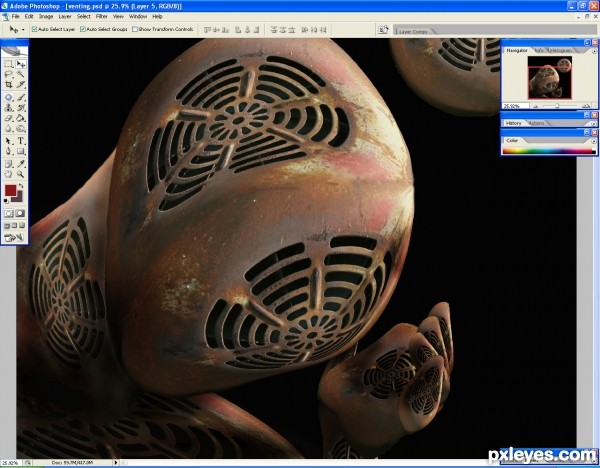Open the Layer Comps tab
Screen dimensions: 600x468
(413, 31)
